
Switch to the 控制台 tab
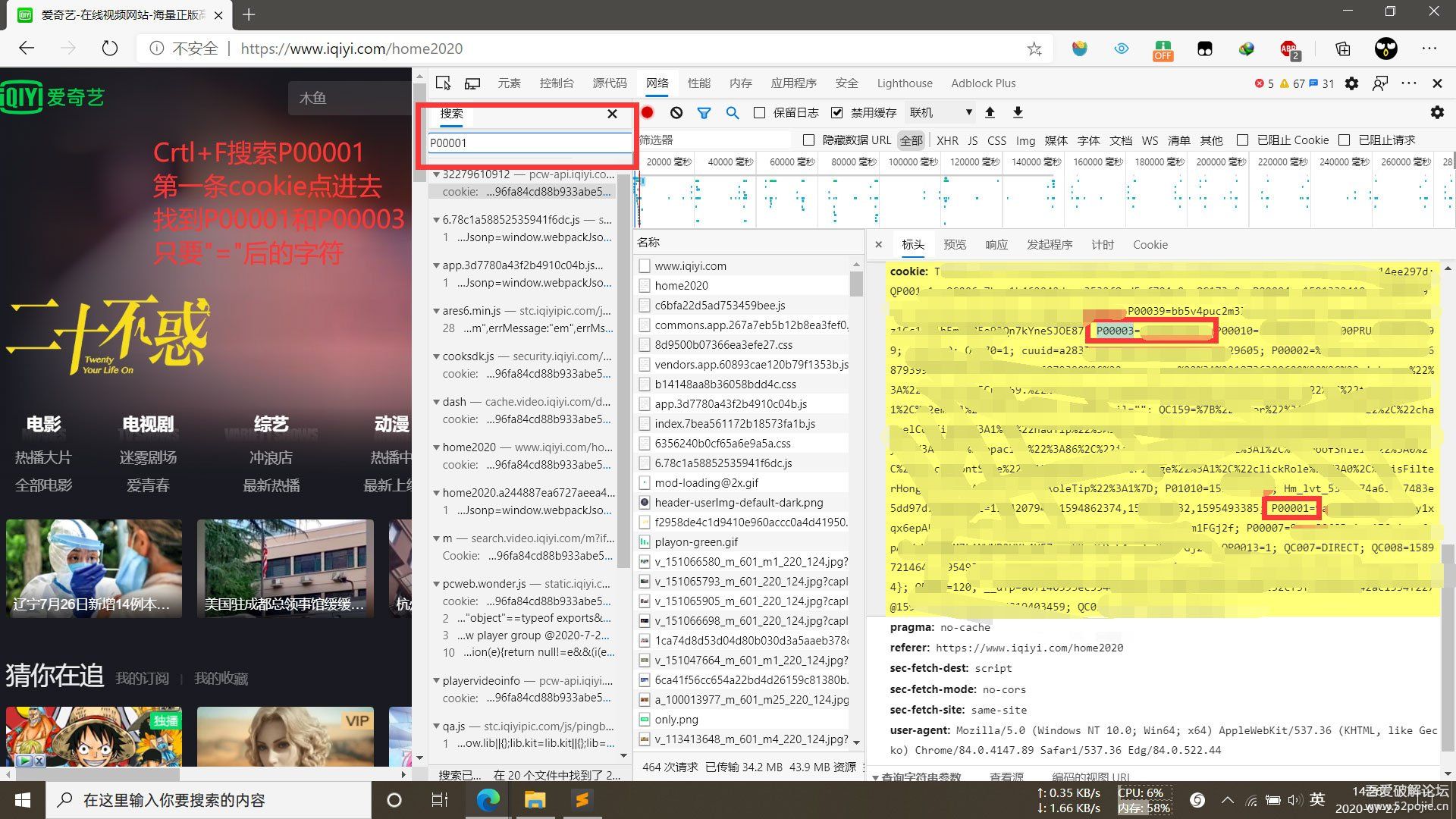pyautogui.click(x=556, y=83)
